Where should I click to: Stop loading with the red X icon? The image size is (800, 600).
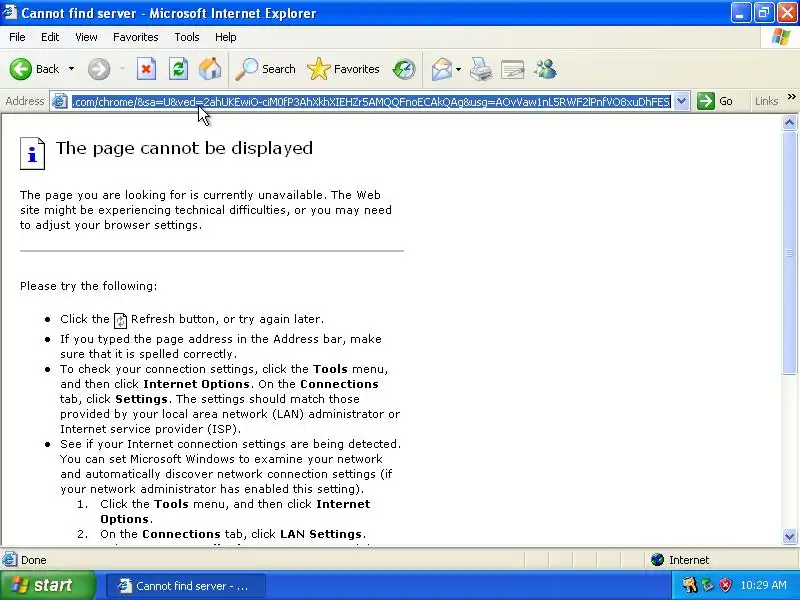tap(146, 69)
